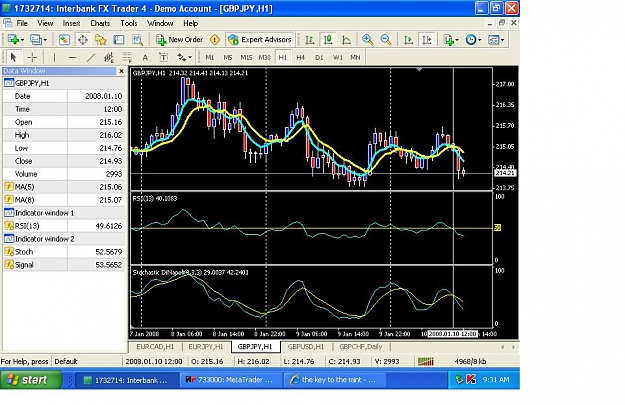Viewport: 625px width, 405px height.
Task: Zoom out of the chart
Action: 385,39
